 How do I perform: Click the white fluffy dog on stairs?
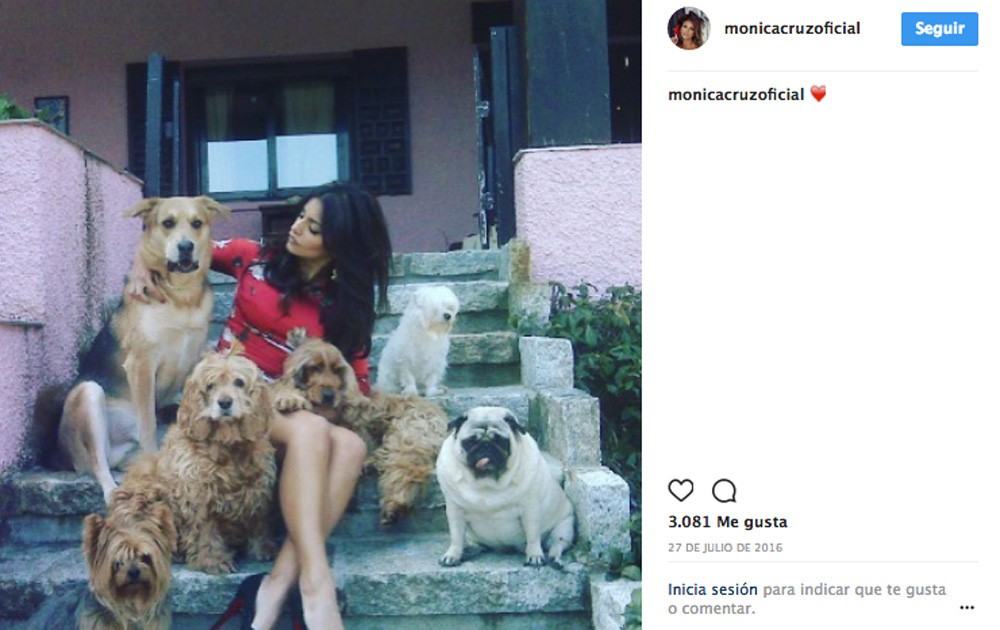pyautogui.click(x=417, y=342)
